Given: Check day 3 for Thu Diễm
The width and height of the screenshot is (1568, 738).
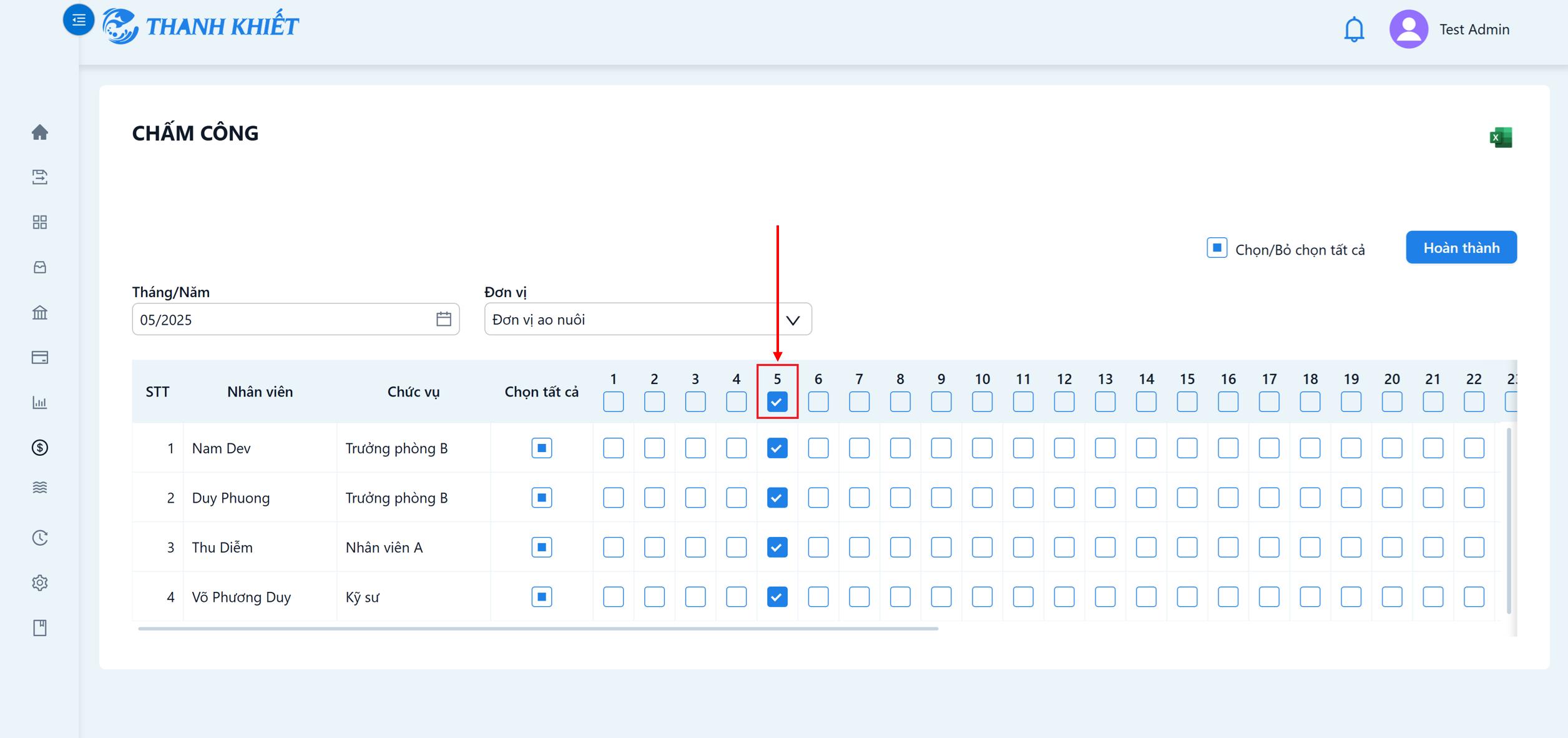Looking at the screenshot, I should (695, 547).
